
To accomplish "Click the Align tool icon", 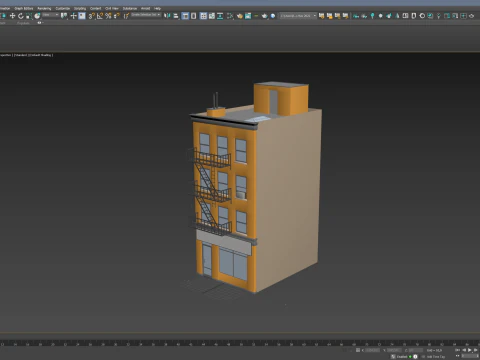I will 176,16.
